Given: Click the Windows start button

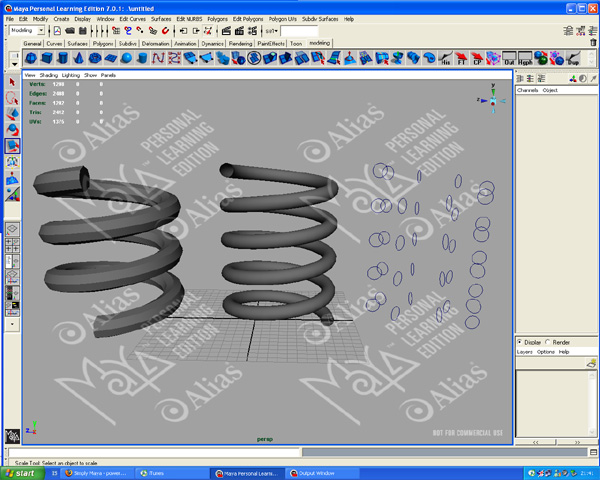Looking at the screenshot, I should [x=21, y=473].
